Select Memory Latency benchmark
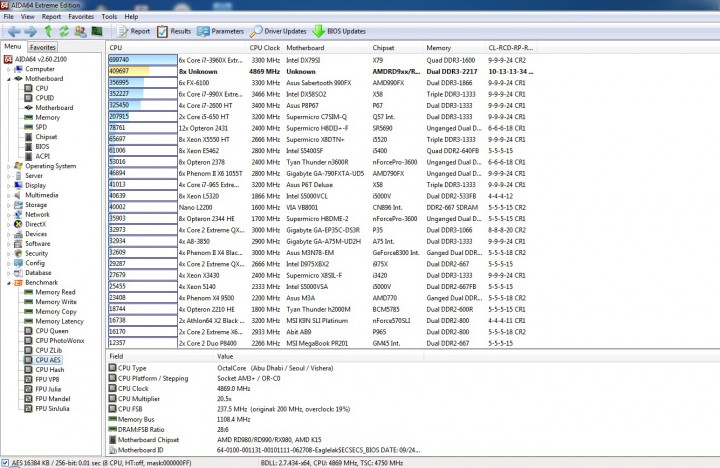 click(60, 321)
